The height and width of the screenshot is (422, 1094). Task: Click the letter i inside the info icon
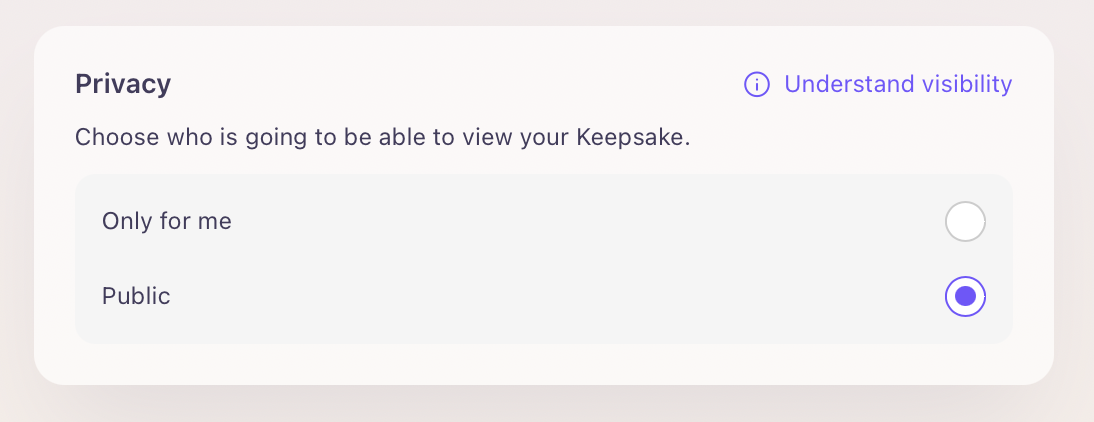coord(757,85)
